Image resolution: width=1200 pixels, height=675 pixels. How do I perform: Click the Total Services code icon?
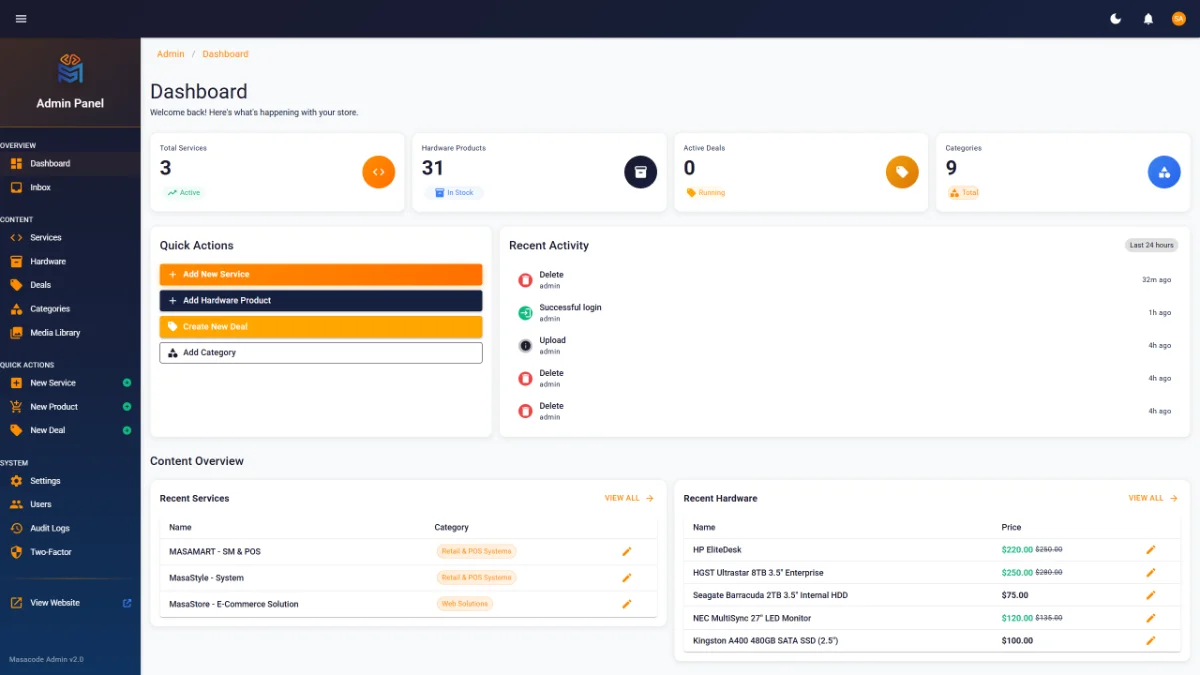click(378, 172)
